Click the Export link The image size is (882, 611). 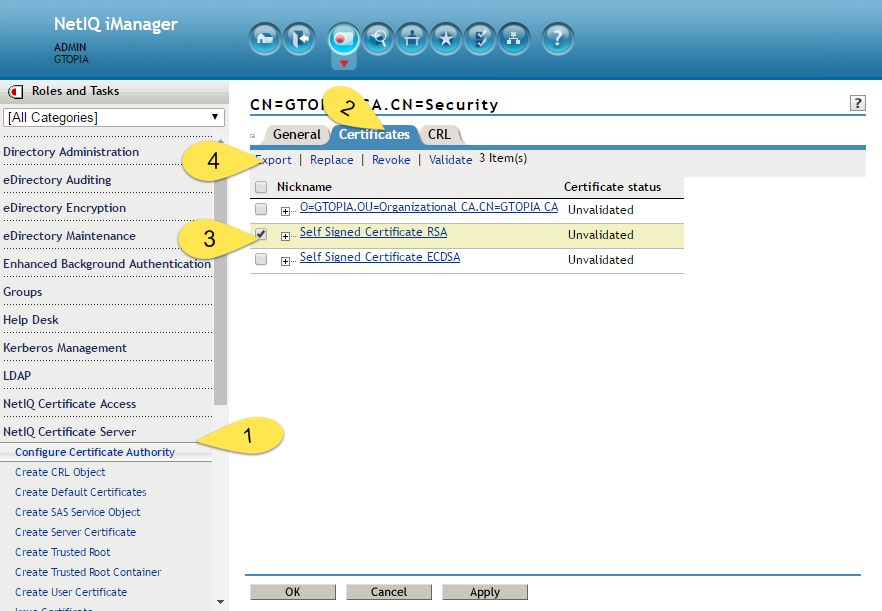point(272,159)
